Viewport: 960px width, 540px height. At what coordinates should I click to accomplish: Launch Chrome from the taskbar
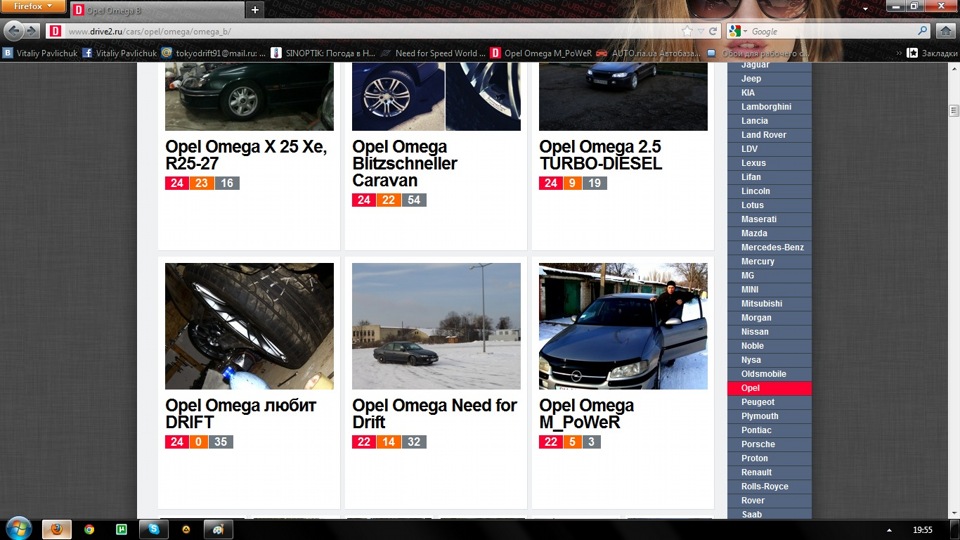(89, 530)
